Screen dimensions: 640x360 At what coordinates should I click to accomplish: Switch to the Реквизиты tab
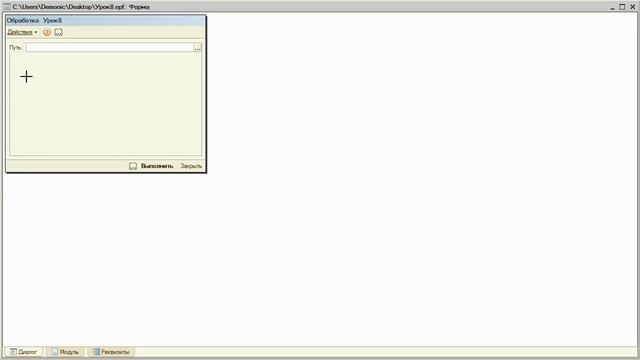[111, 351]
